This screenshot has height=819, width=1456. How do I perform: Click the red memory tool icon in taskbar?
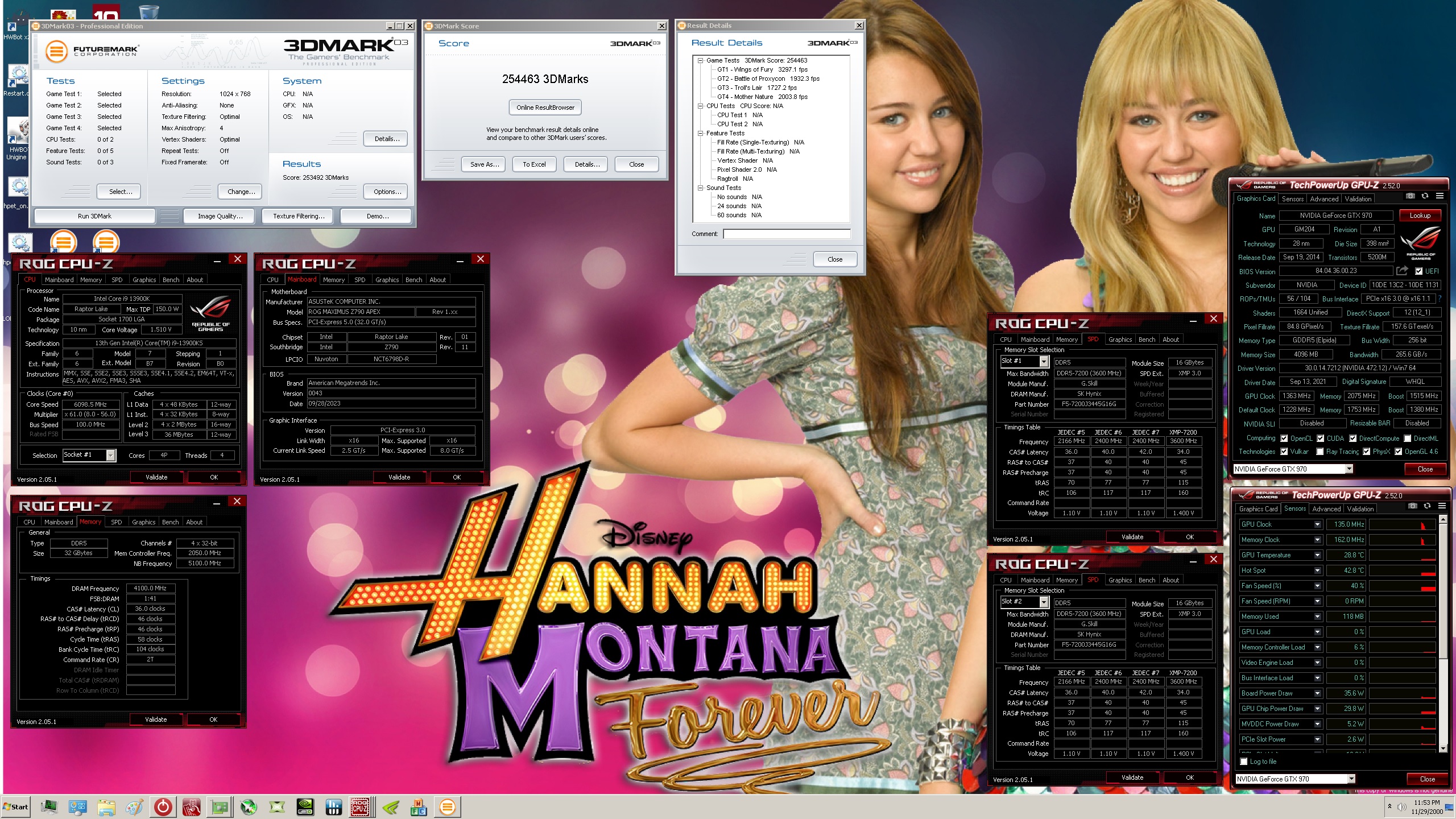pos(191,806)
